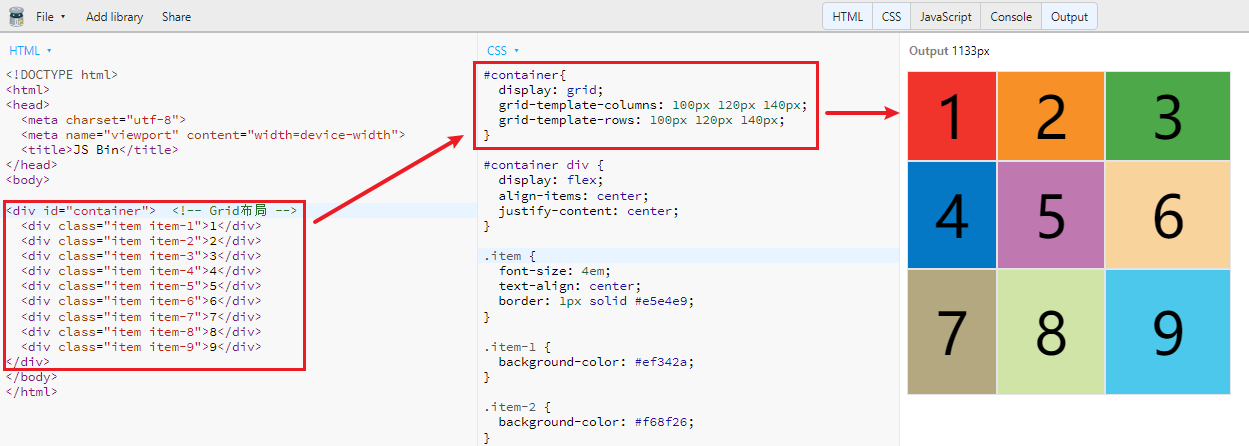The image size is (1249, 446).
Task: Click the .item-2 { selector line
Action: pyautogui.click(x=517, y=407)
